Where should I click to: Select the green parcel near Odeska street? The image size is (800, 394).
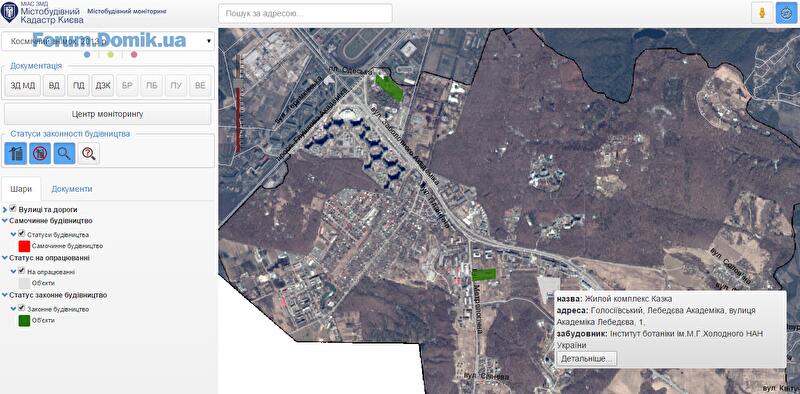389,87
